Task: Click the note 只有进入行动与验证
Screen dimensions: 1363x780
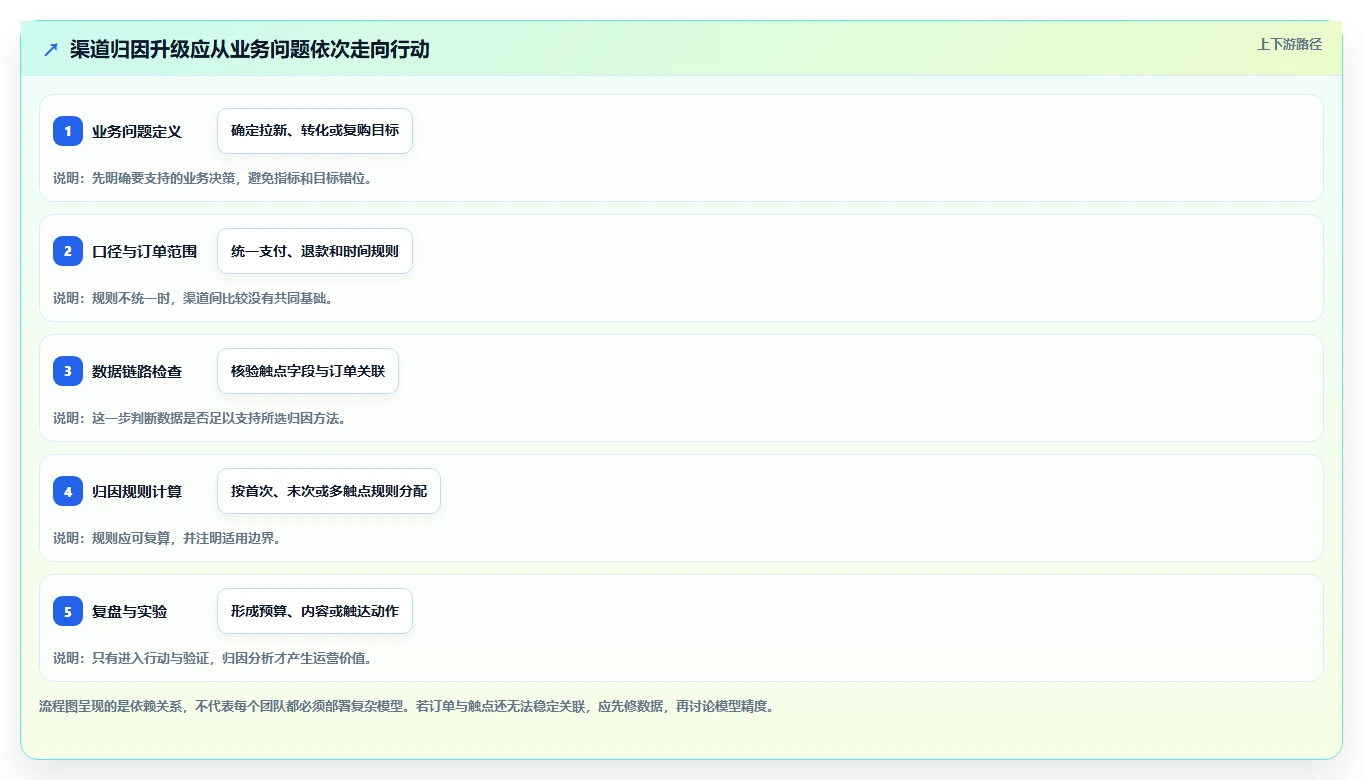Action: click(151, 658)
